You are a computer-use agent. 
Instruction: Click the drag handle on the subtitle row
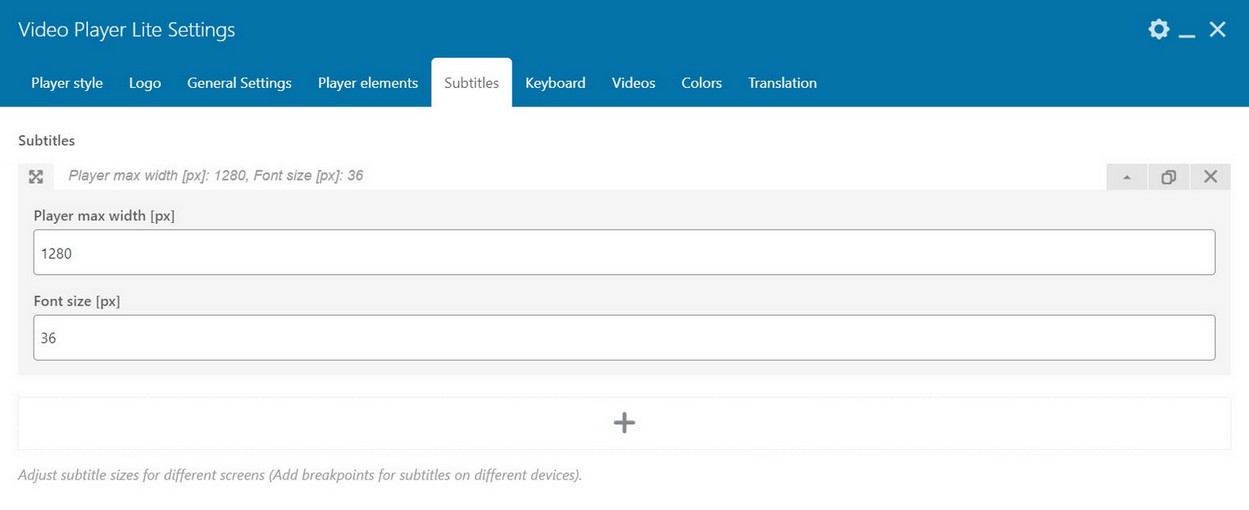point(36,177)
